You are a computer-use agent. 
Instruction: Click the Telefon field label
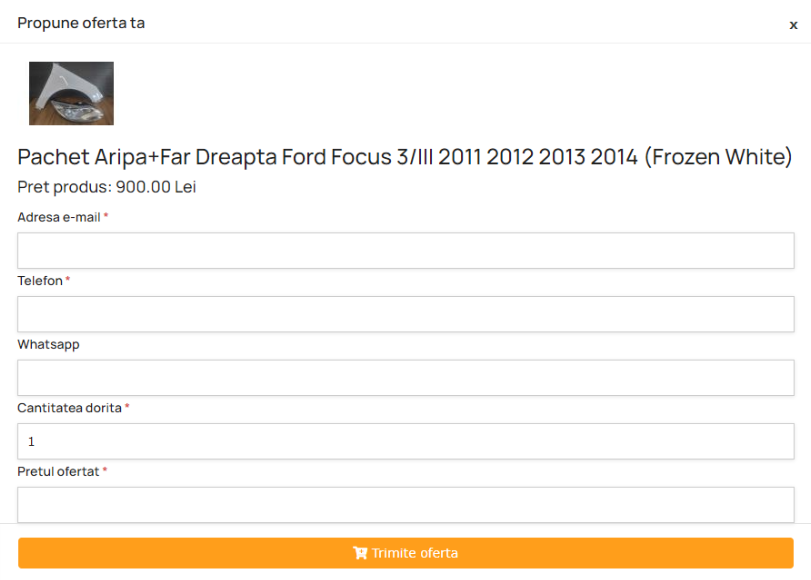click(x=40, y=281)
